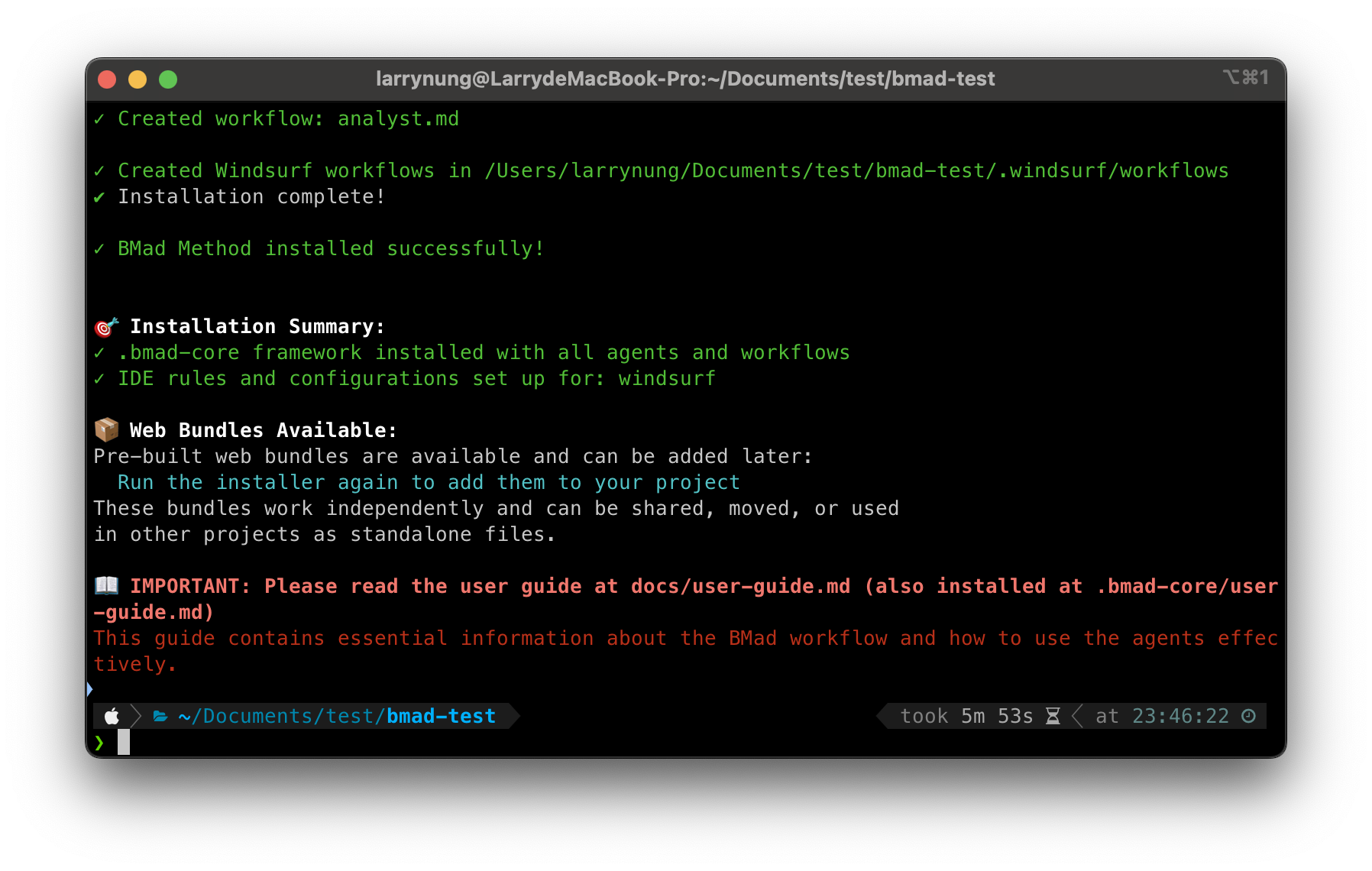Click the clock icon after 23:46:22
The image size is (1372, 871).
(x=1249, y=716)
